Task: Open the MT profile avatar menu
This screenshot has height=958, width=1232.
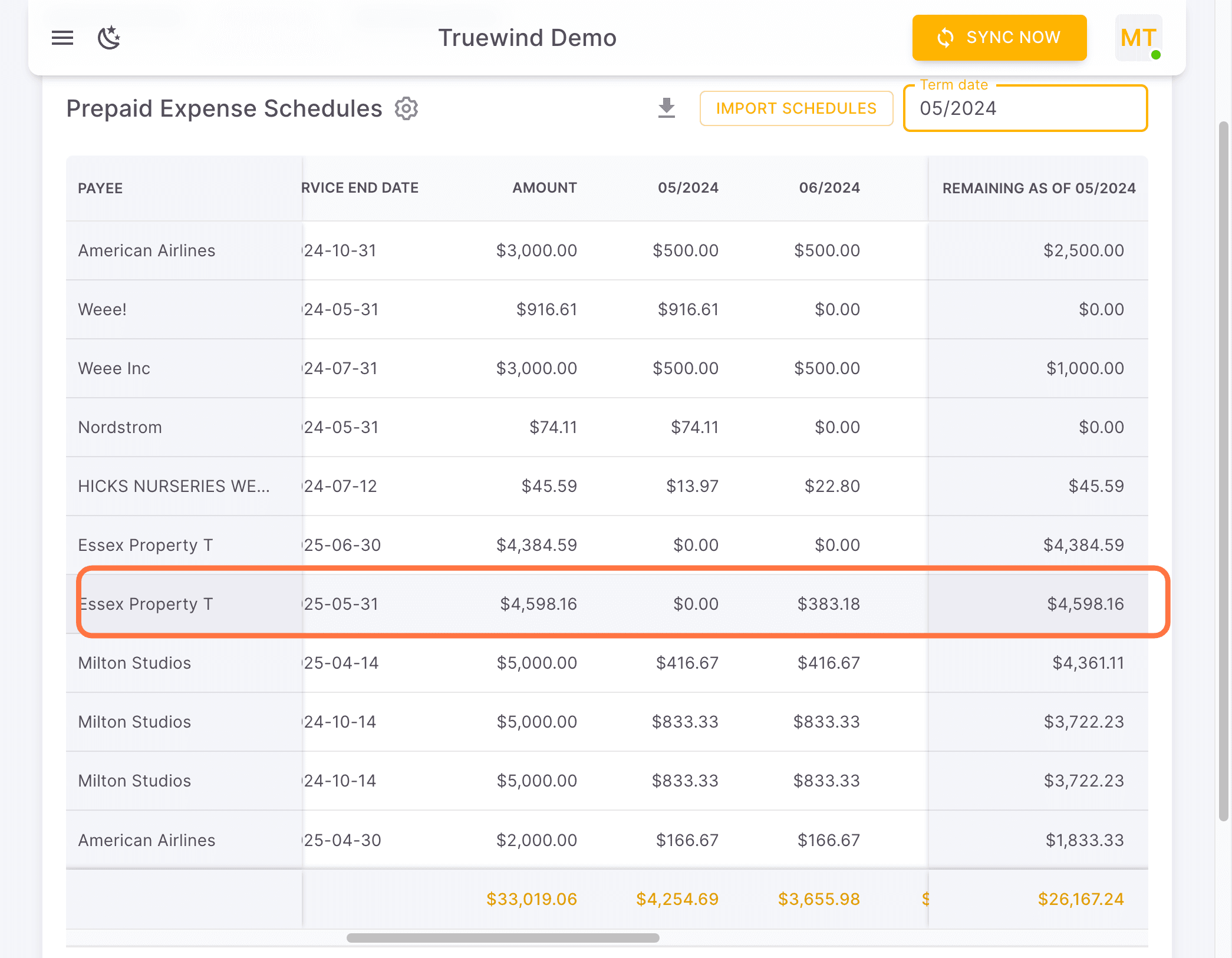Action: click(1138, 38)
